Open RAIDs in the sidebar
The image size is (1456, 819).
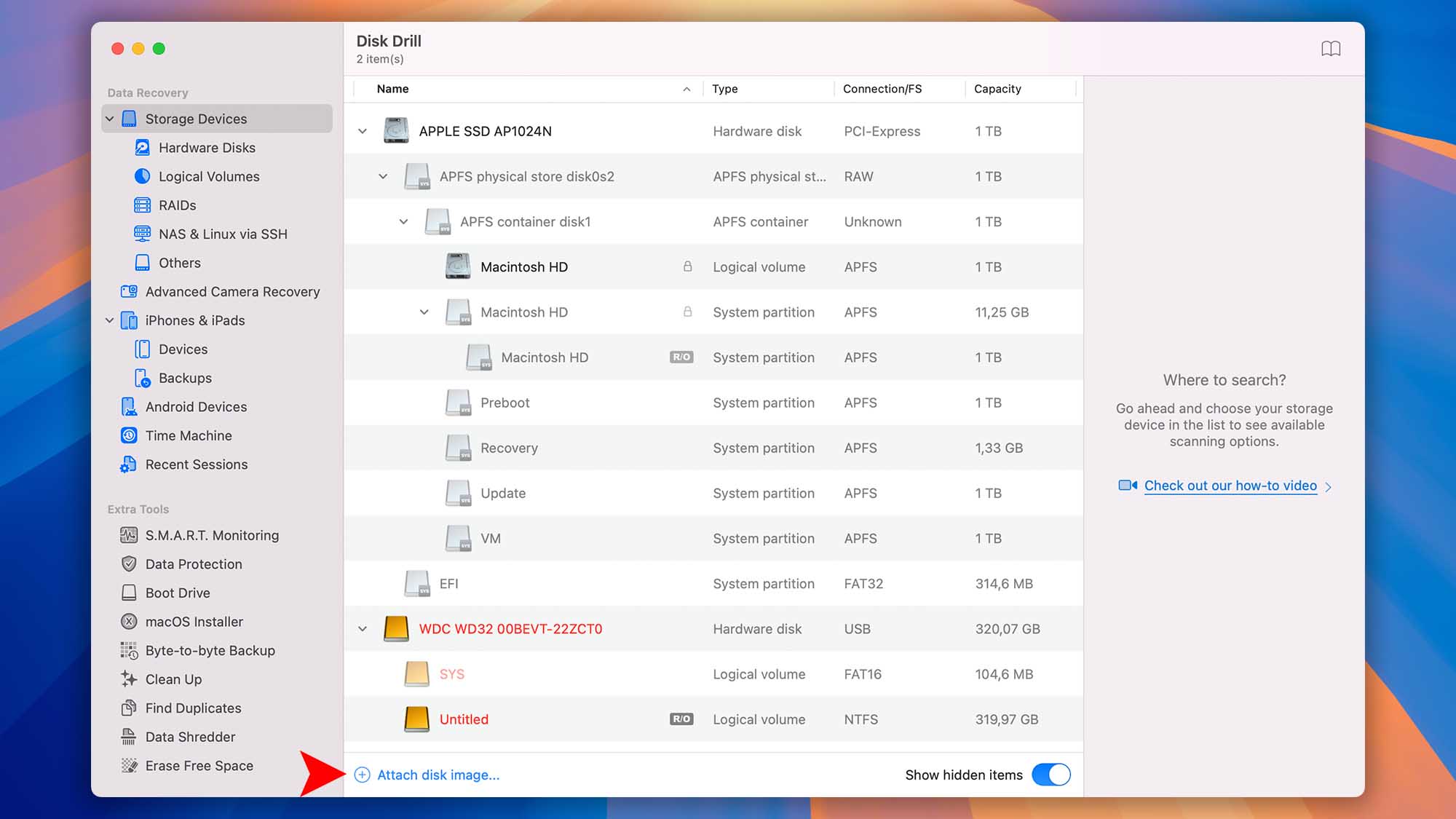177,205
